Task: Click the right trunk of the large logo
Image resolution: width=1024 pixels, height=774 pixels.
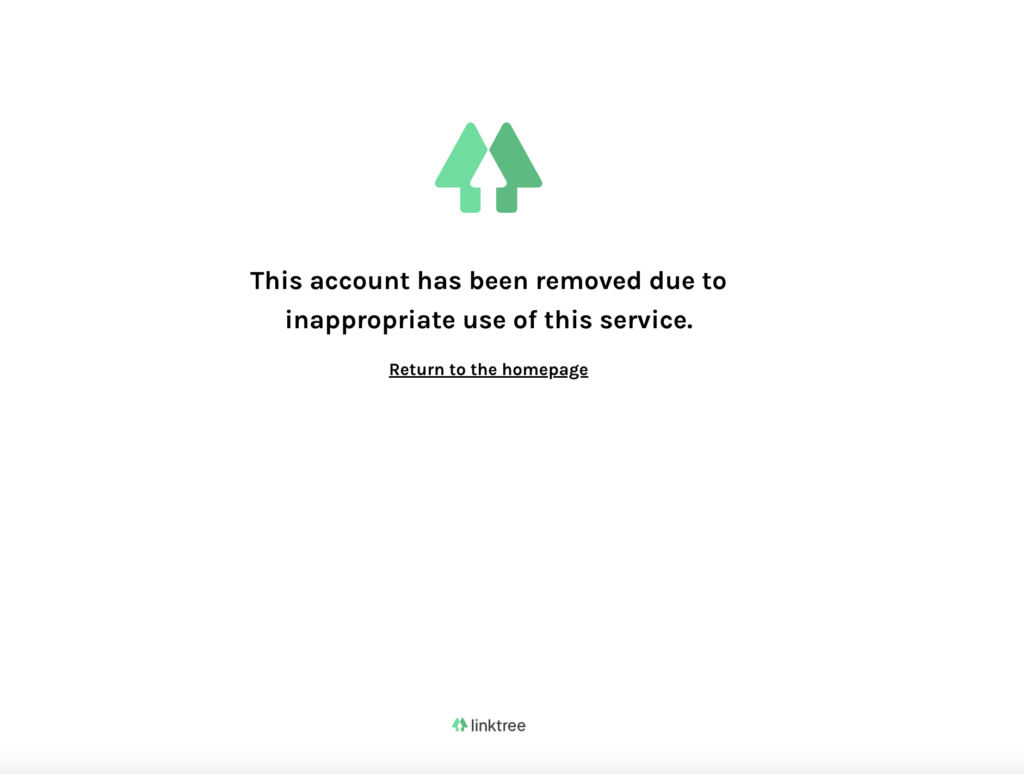Action: tap(507, 199)
